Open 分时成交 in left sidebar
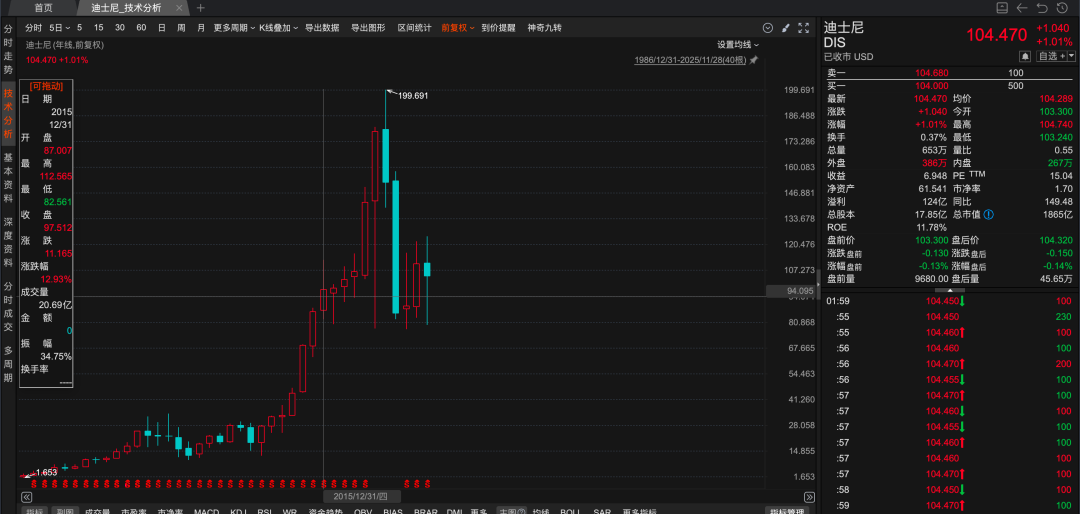Viewport: 1080px width, 514px height. click(x=8, y=307)
